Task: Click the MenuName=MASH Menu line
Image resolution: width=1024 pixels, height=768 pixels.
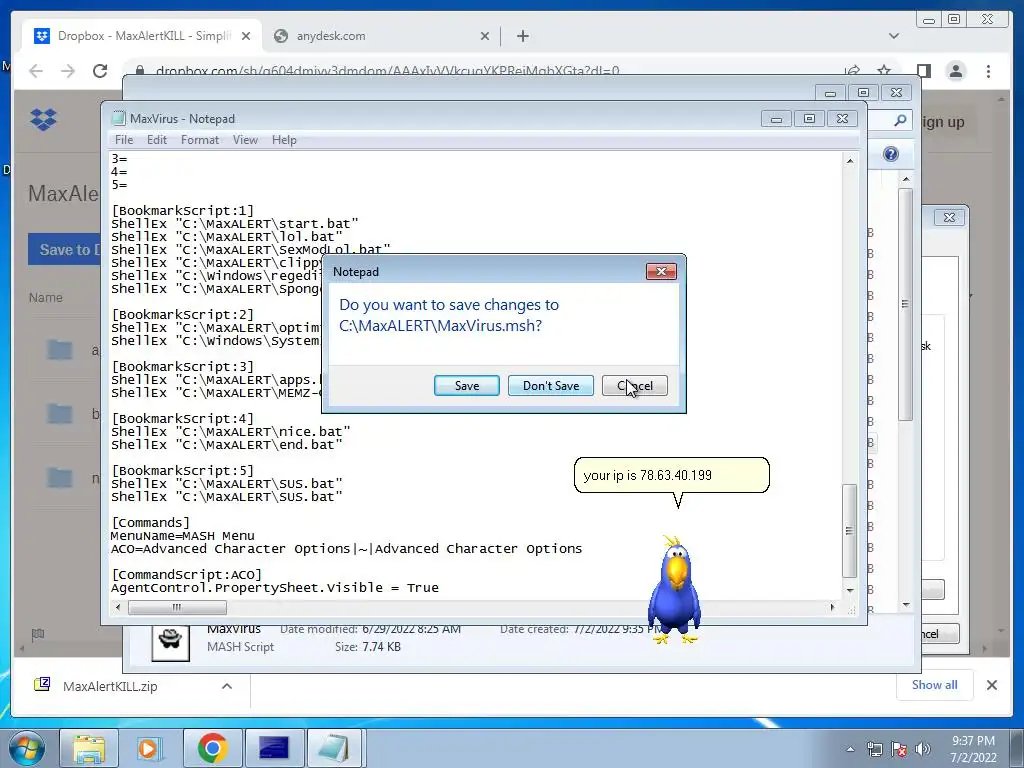Action: click(182, 536)
